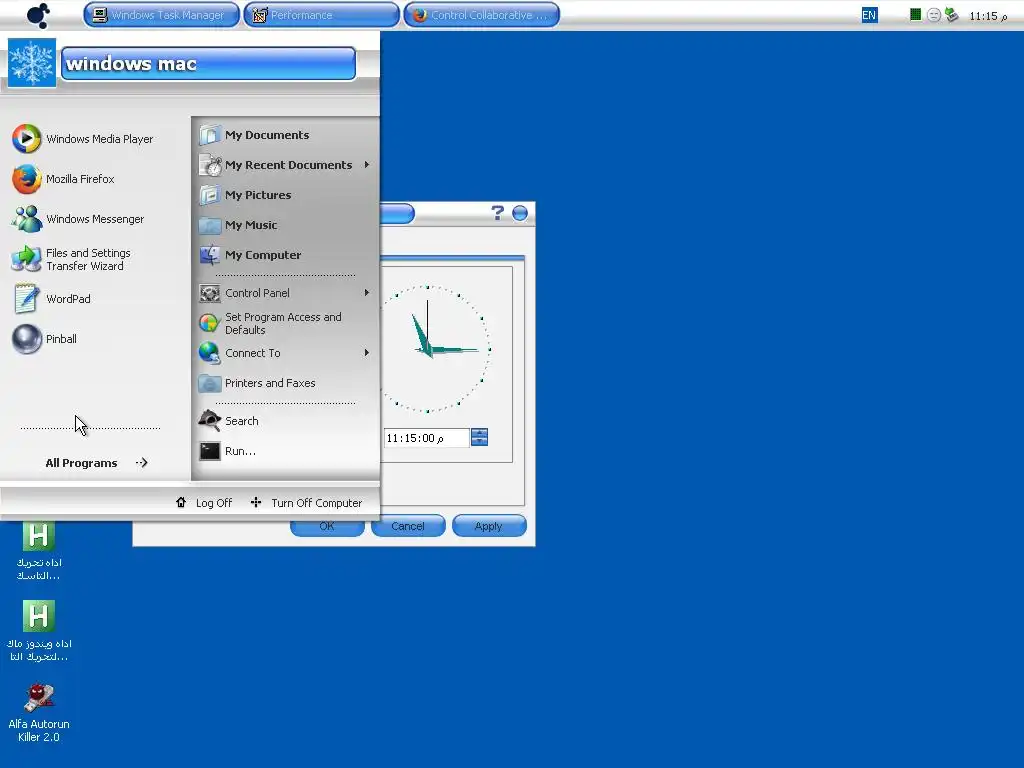Viewport: 1024px width, 768px height.
Task: Select desktop shortcut labeled اداه ويندوز ماك
Action: (39, 631)
